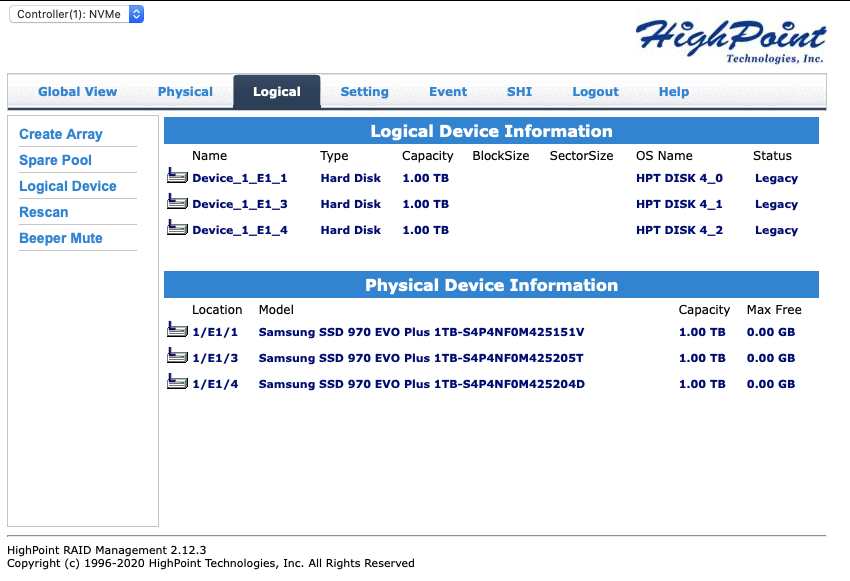
Task: Click the Logical Device Information header
Action: click(x=491, y=131)
